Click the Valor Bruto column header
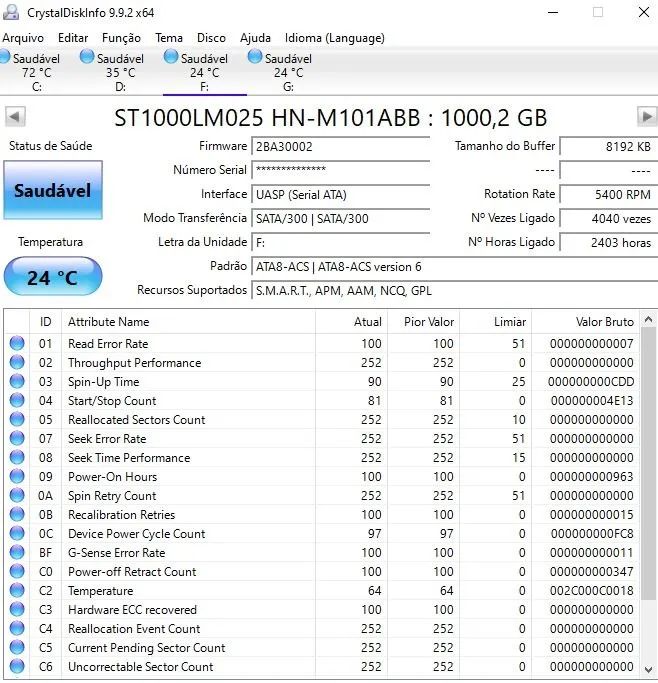Screen dimensions: 658x683 pos(585,321)
